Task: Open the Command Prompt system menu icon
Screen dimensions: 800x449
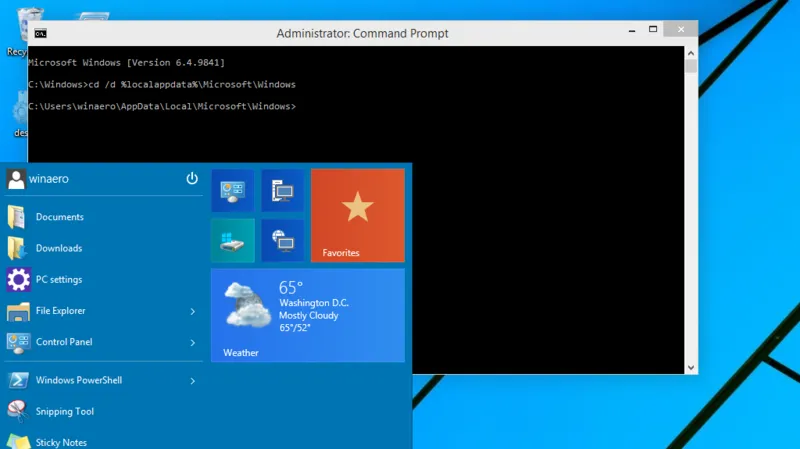Action: point(40,34)
